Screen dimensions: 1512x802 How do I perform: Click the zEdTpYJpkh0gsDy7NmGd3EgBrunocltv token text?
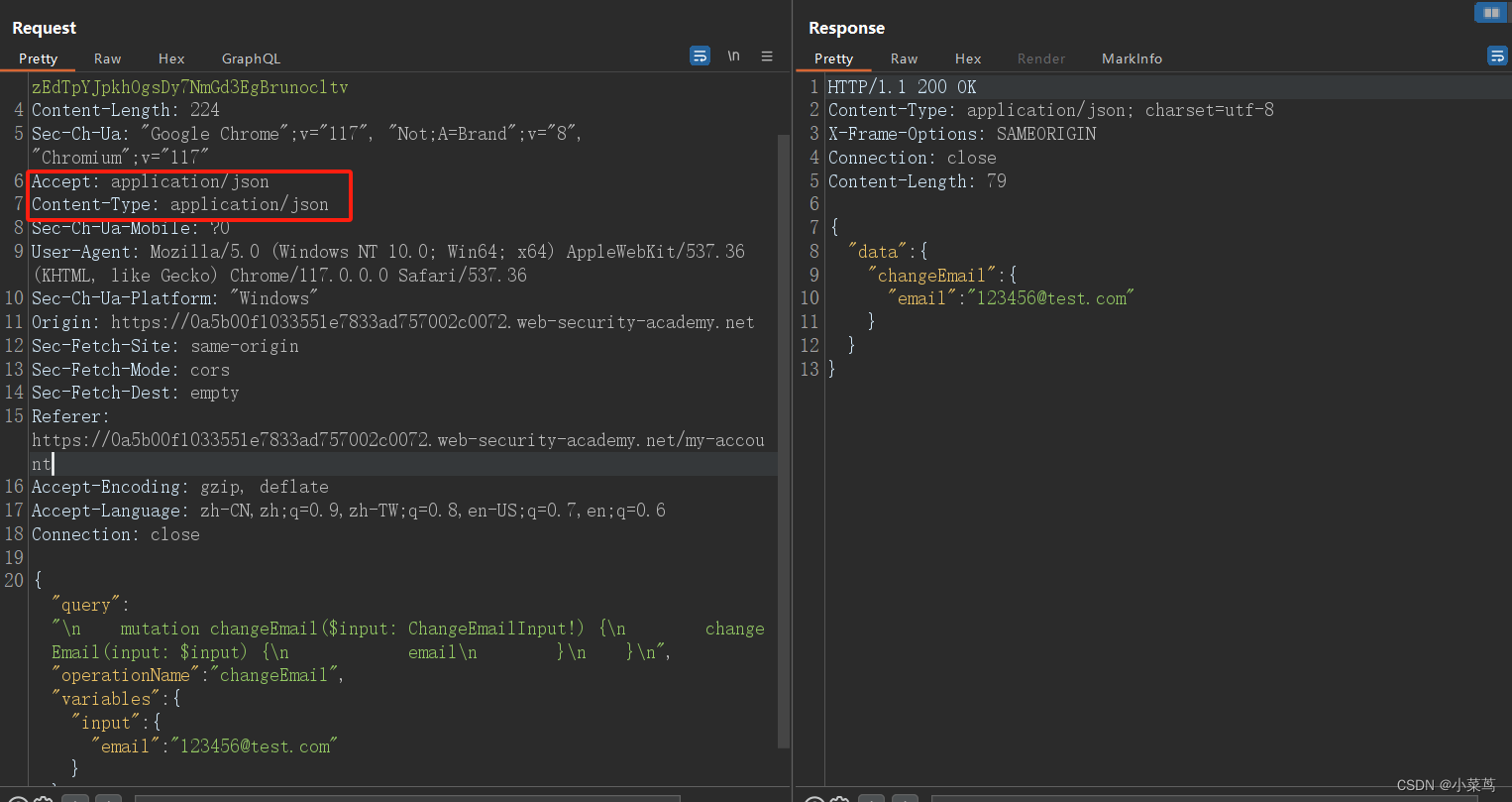[x=190, y=87]
